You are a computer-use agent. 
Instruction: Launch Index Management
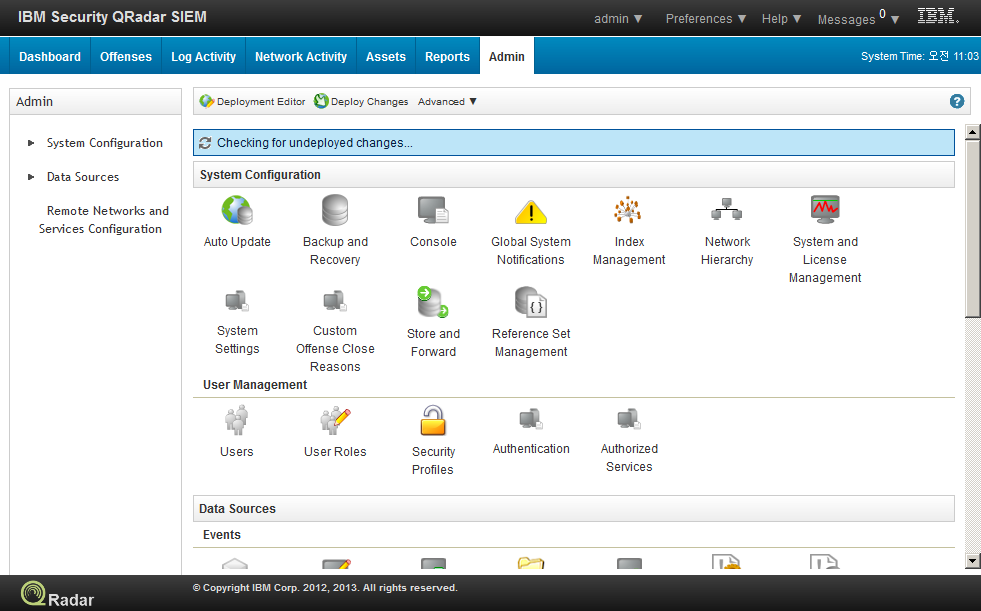[629, 211]
